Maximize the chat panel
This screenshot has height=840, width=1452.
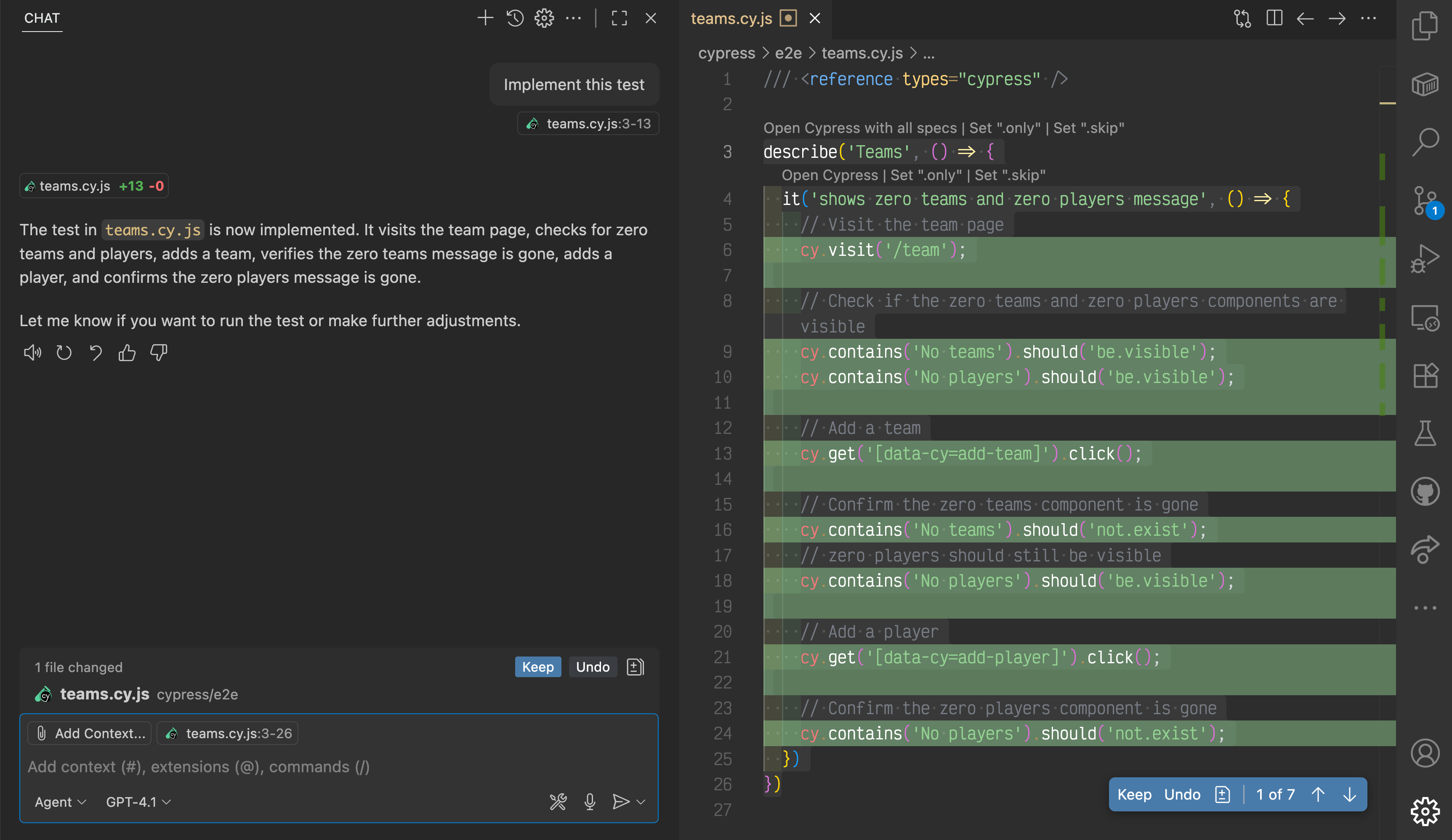pos(620,18)
